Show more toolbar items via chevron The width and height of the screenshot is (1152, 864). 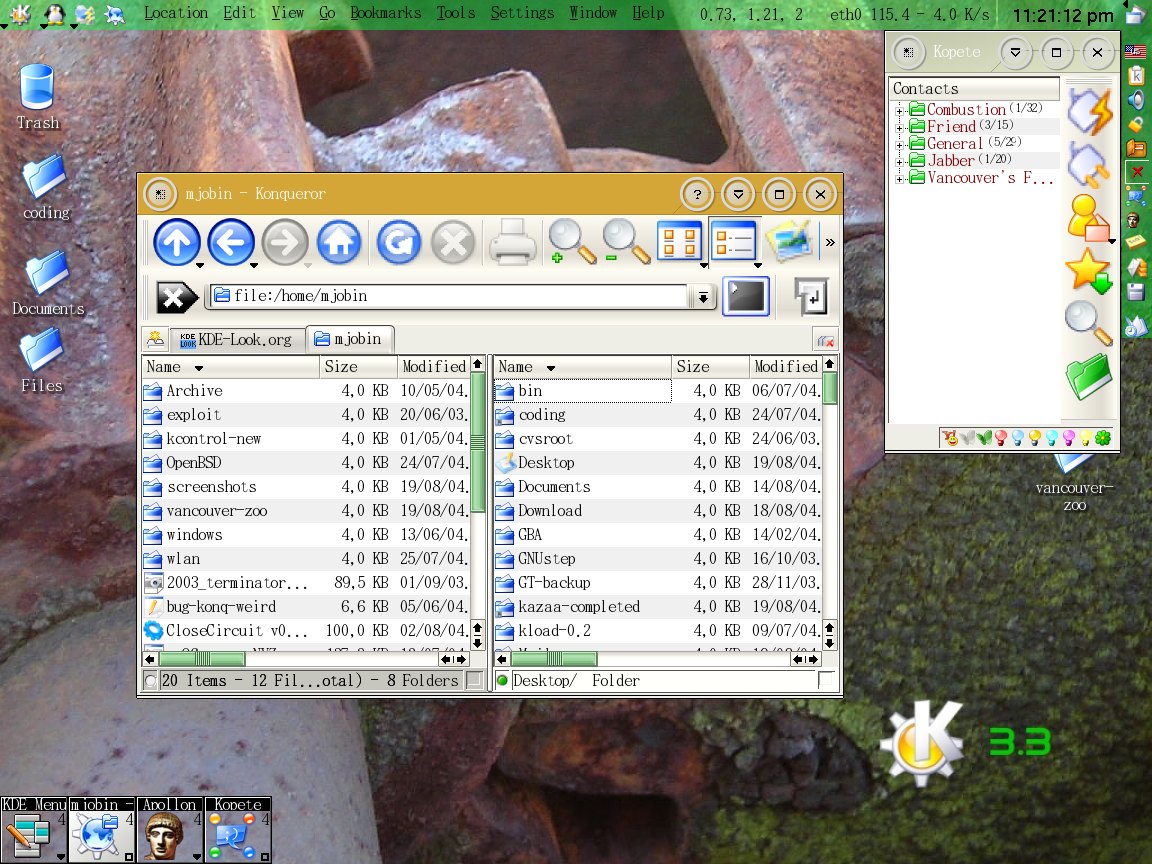830,242
